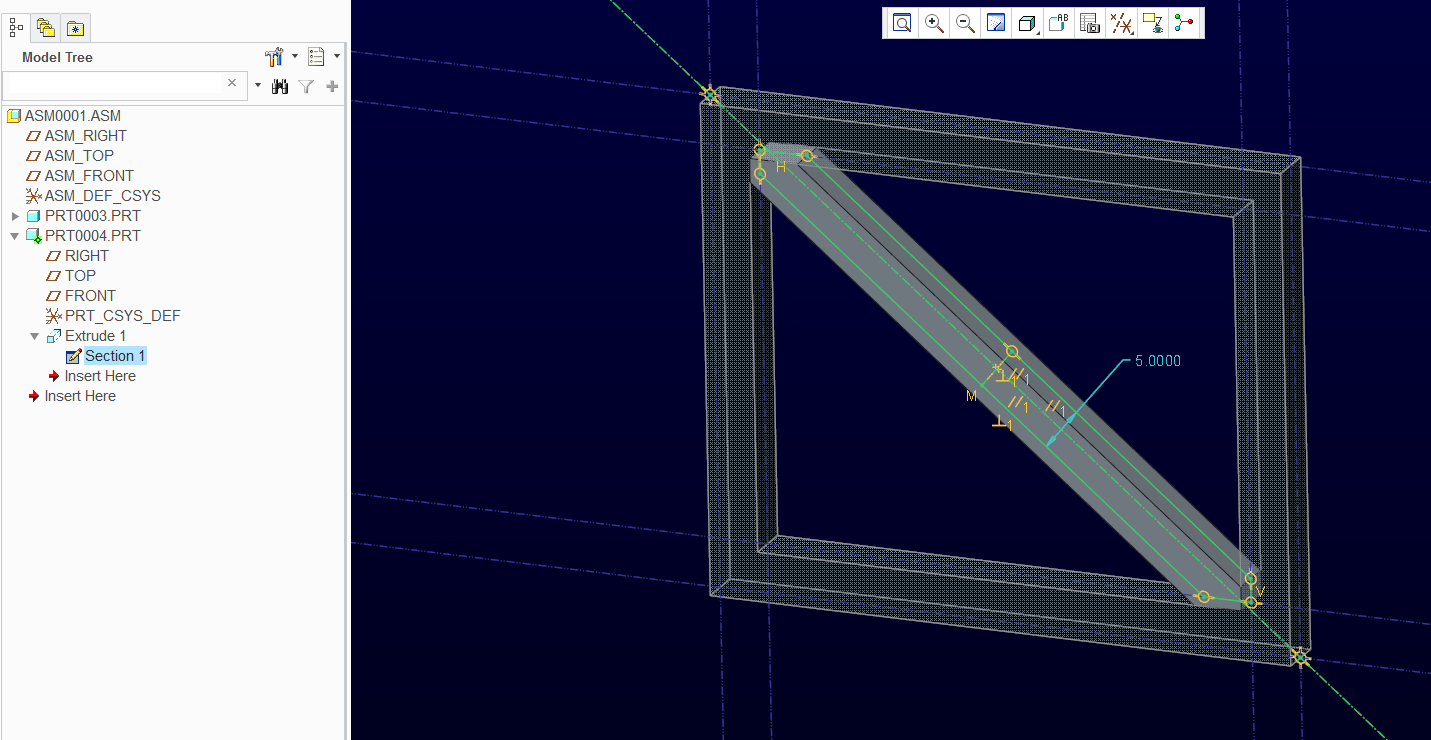
Task: Click the tree Show list icon
Action: click(317, 57)
